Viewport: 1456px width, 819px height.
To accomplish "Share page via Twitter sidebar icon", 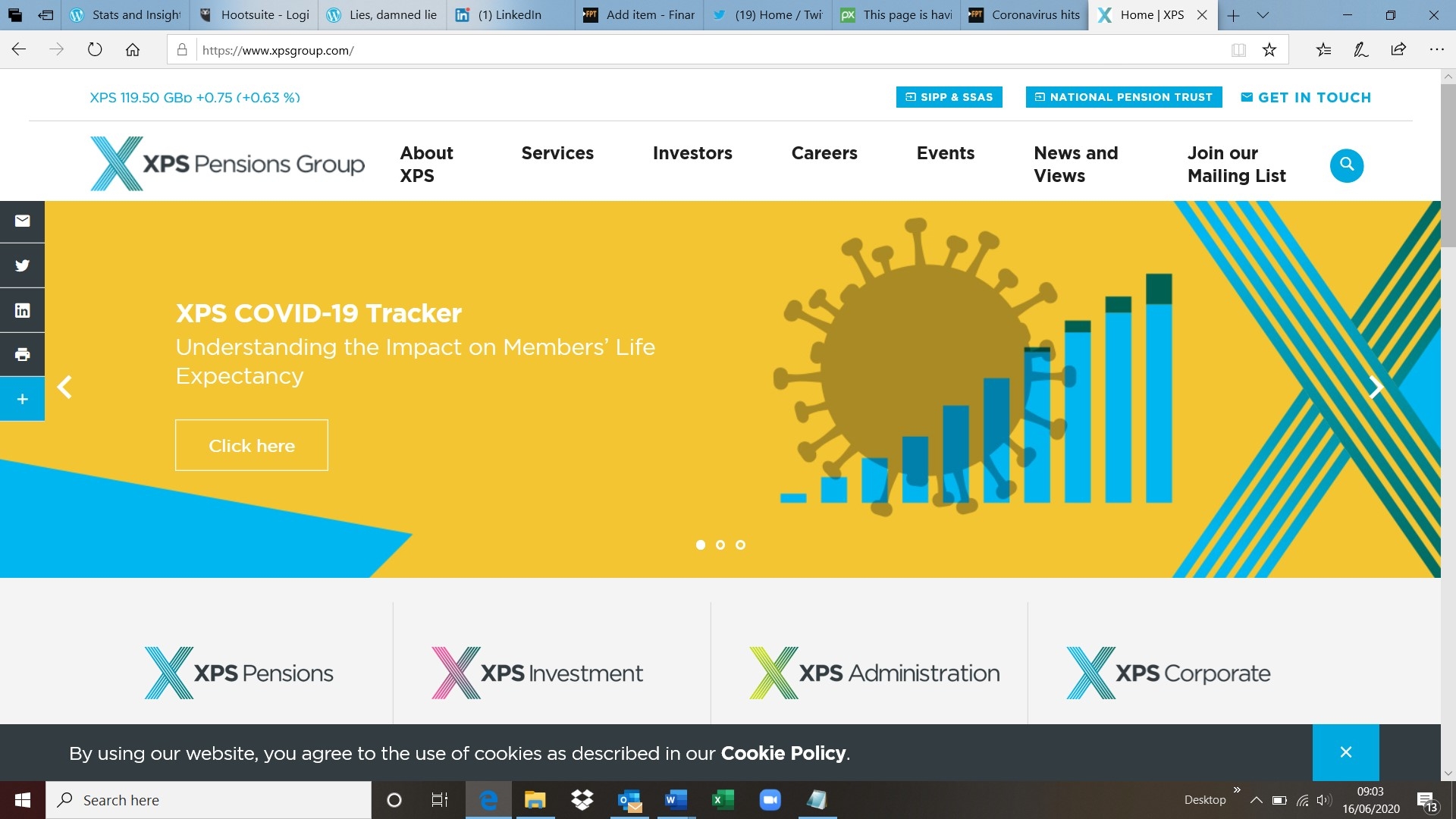I will coord(22,265).
